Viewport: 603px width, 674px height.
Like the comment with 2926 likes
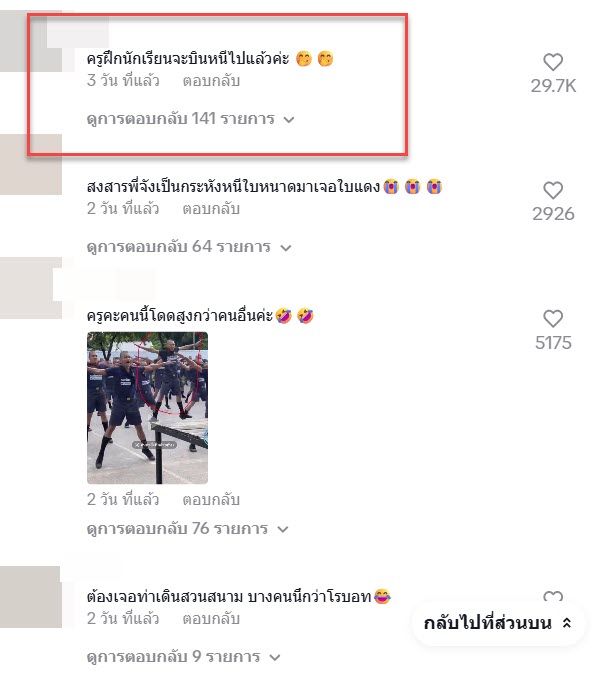(553, 190)
